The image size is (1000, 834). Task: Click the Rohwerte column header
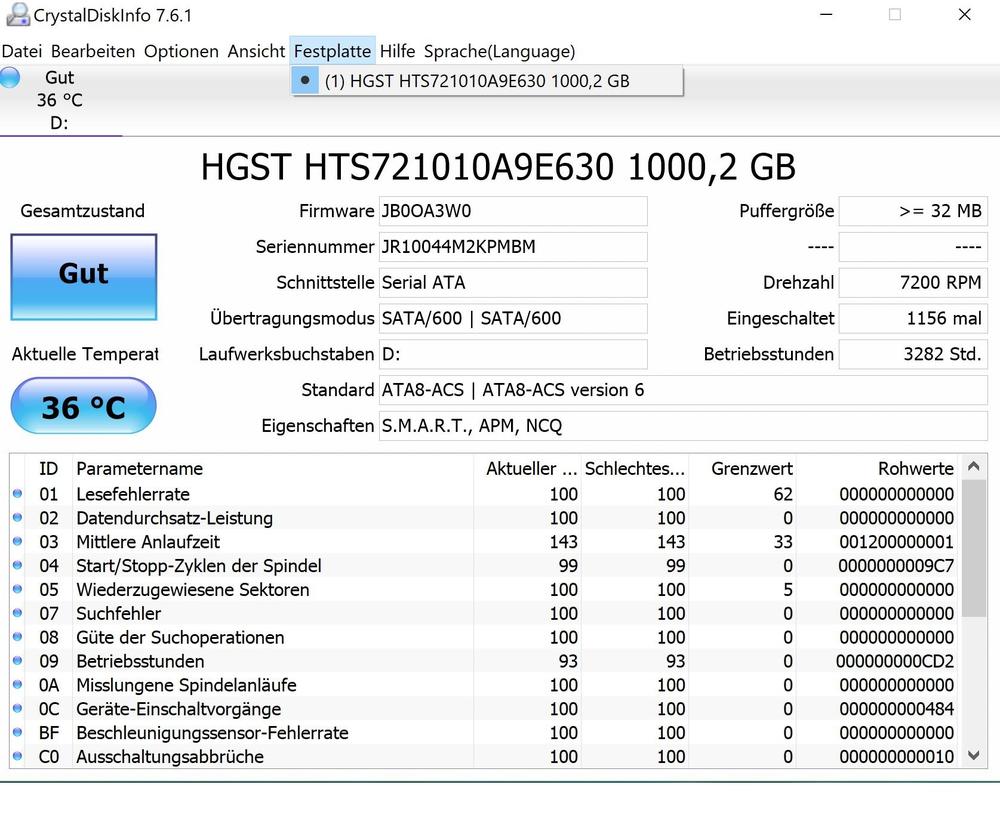915,468
